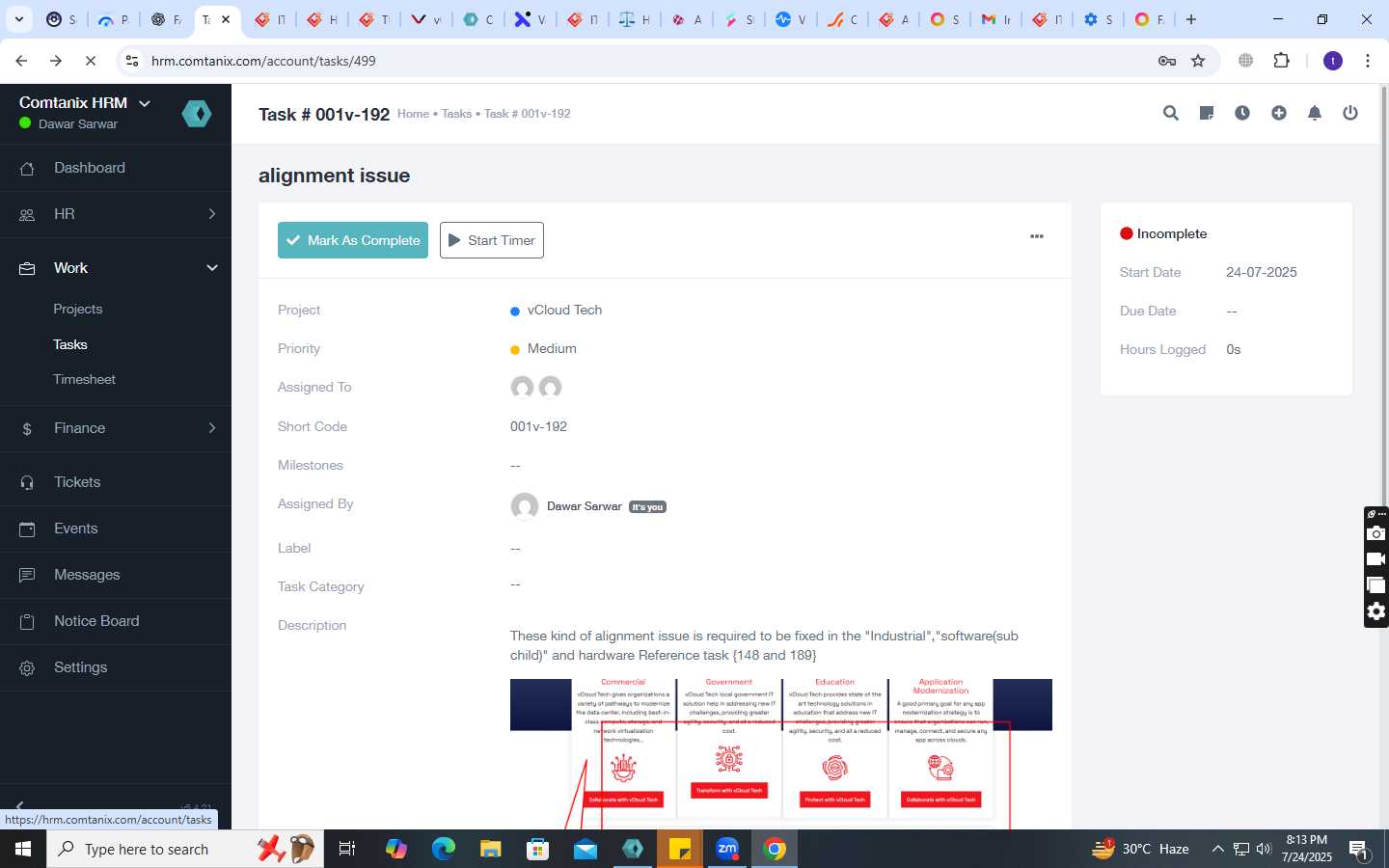
Task: Open the Chrome profile avatar
Action: point(1333,61)
